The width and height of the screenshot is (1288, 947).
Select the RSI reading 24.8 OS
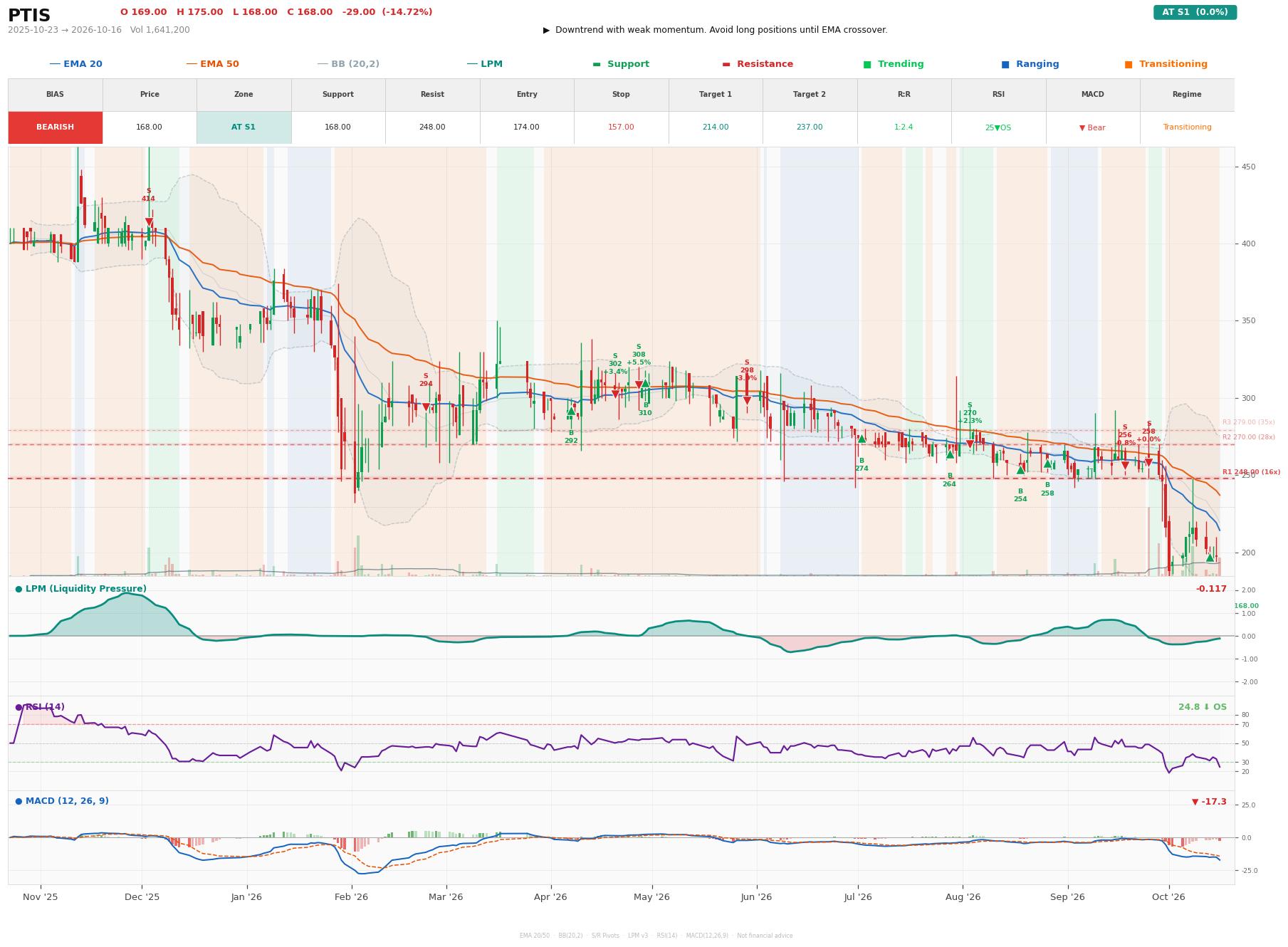1203,707
